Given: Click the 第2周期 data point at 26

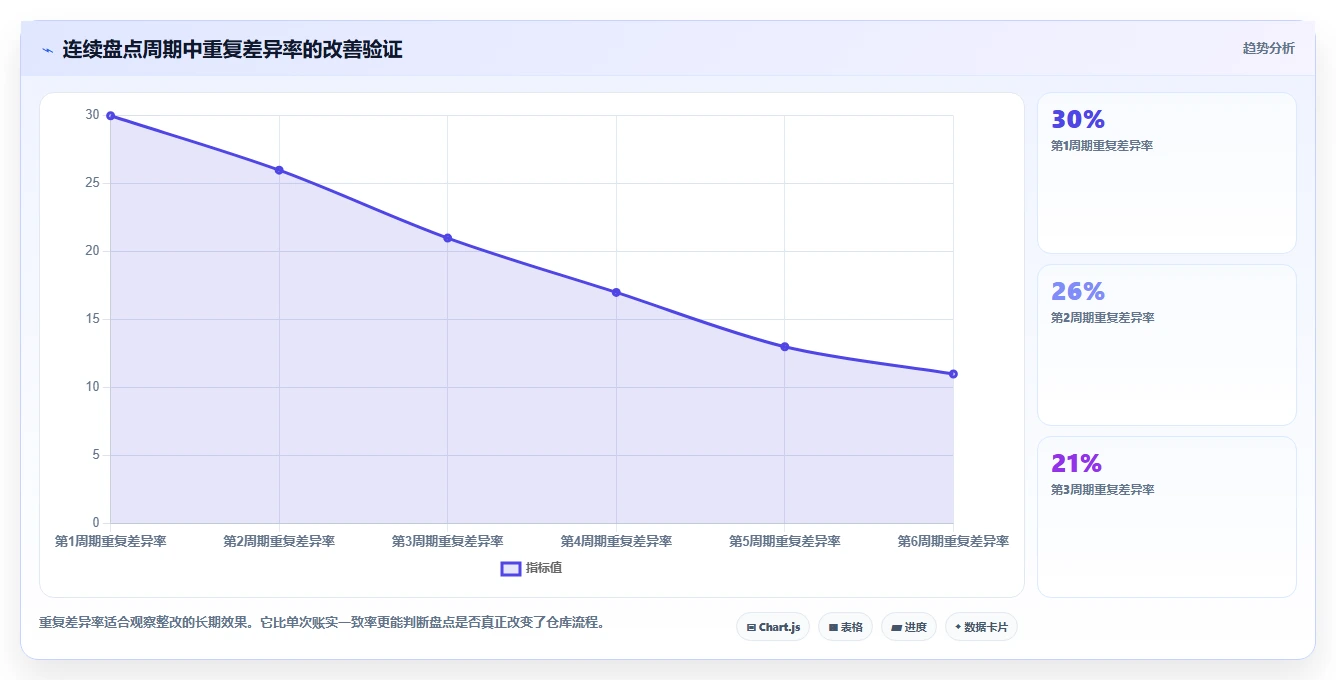Looking at the screenshot, I should pyautogui.click(x=279, y=170).
